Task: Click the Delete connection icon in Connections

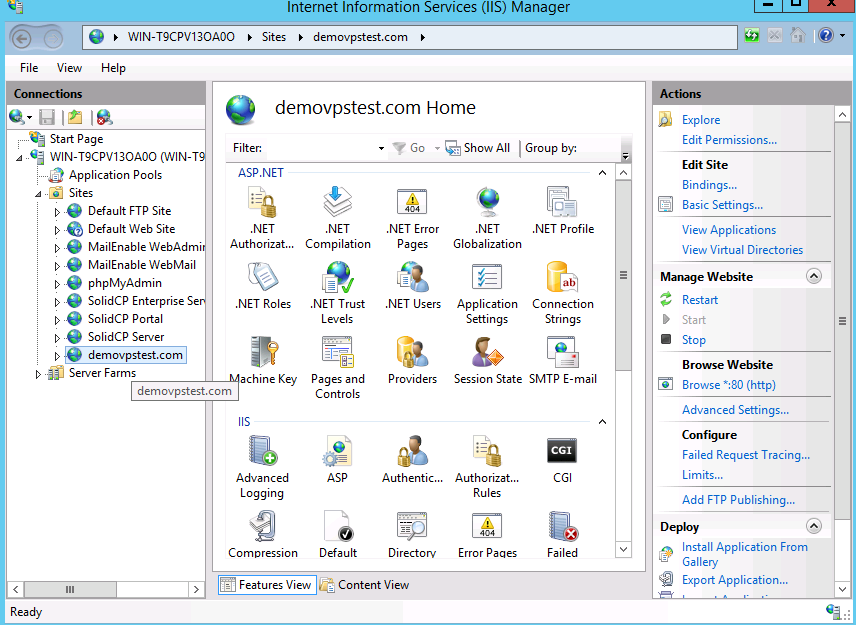Action: coord(104,117)
